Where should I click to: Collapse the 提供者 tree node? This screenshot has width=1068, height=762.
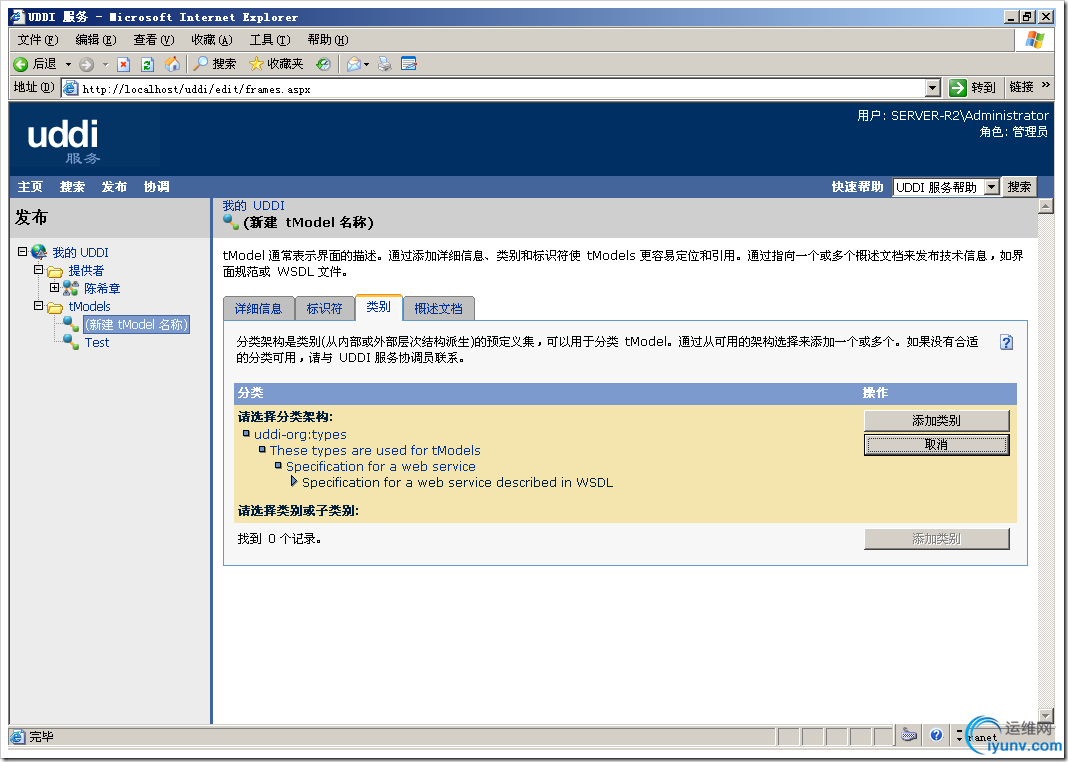coord(39,270)
